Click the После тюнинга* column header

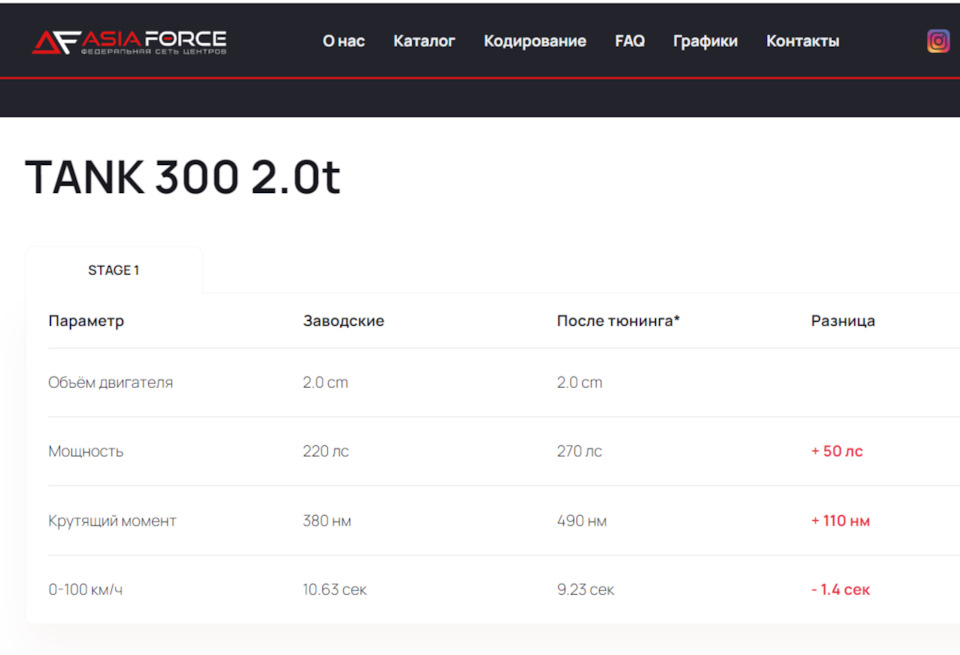pyautogui.click(x=618, y=321)
